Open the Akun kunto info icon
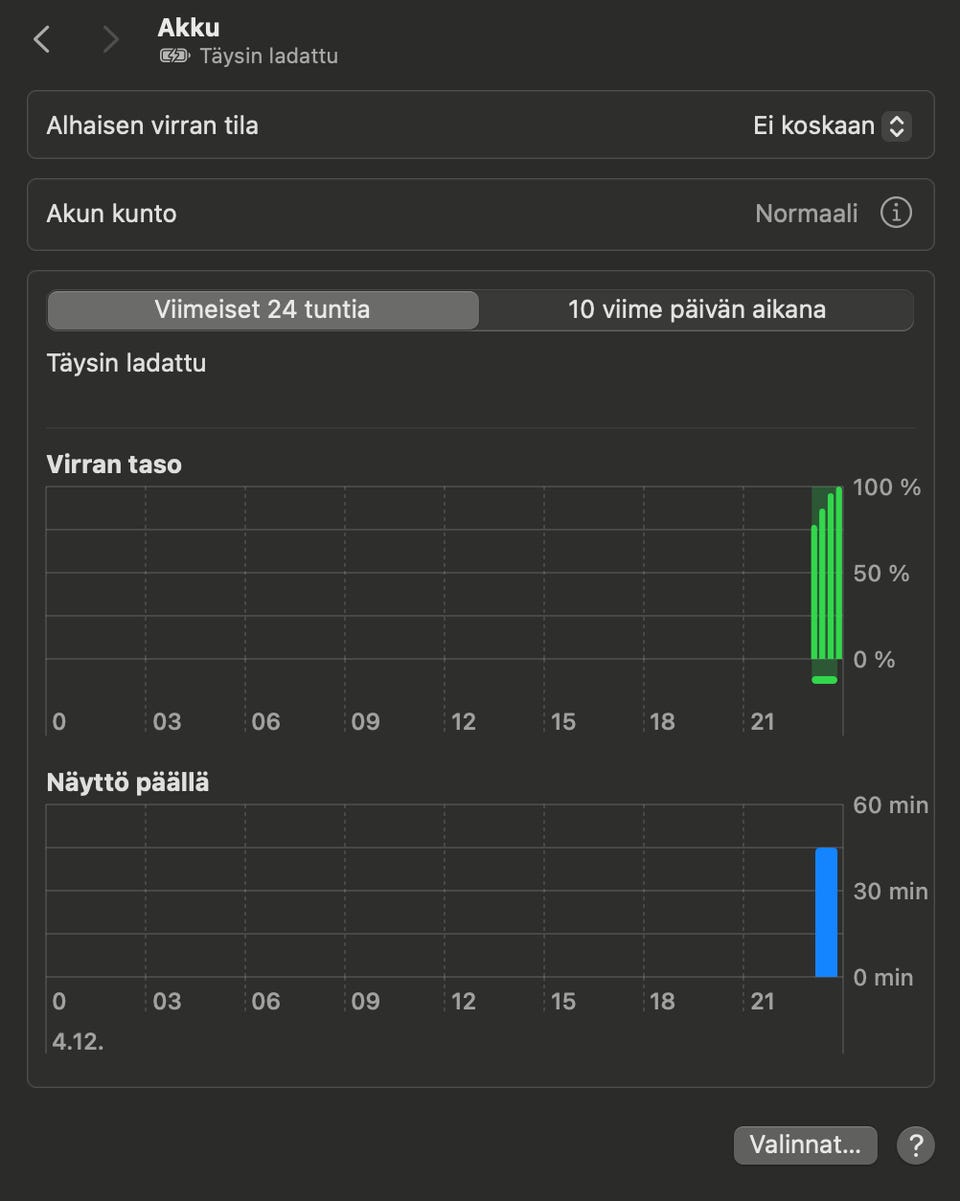The height and width of the screenshot is (1201, 960). click(x=895, y=213)
